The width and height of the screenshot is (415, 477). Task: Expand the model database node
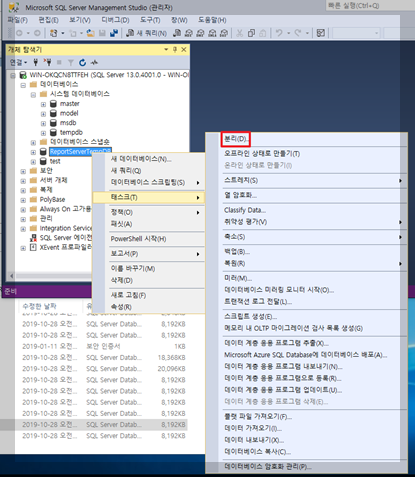[43, 114]
